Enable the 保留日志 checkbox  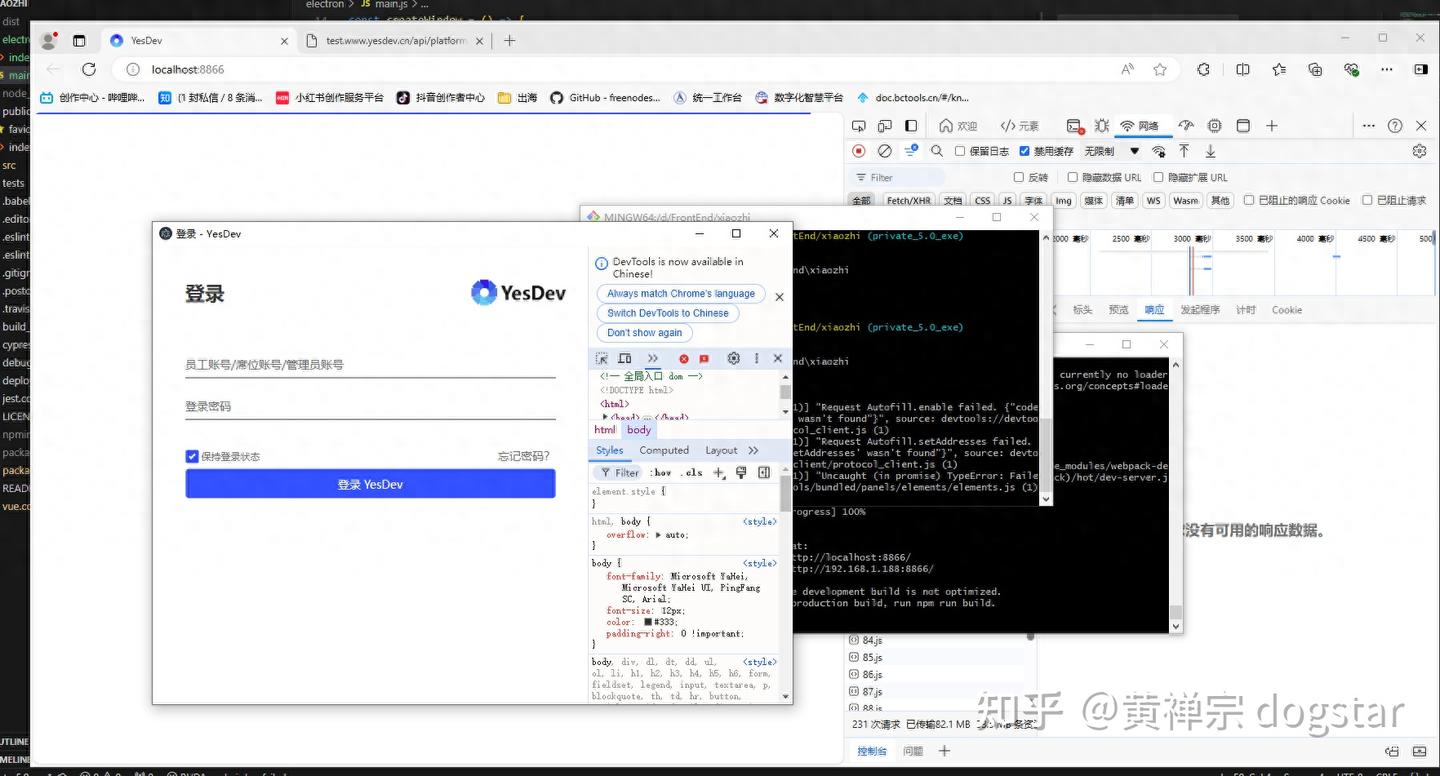tap(960, 151)
